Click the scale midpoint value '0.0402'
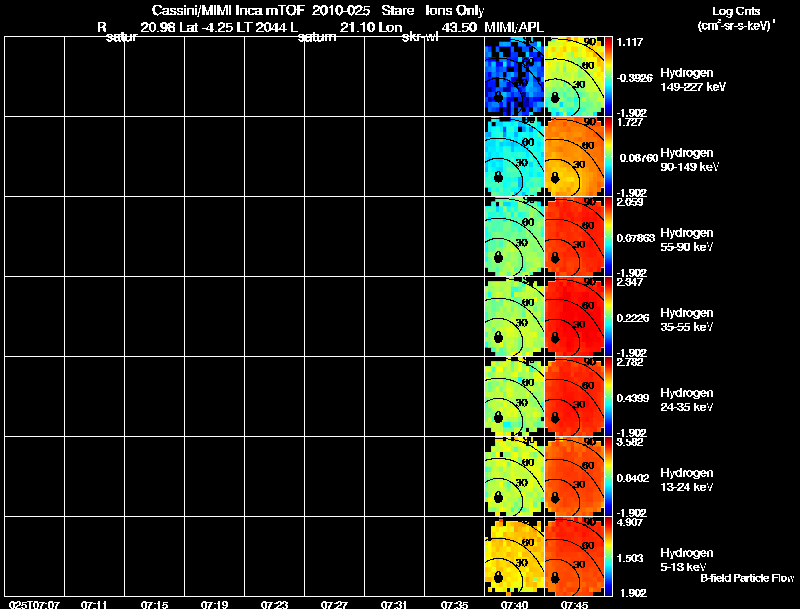This screenshot has width=800, height=609. [633, 478]
